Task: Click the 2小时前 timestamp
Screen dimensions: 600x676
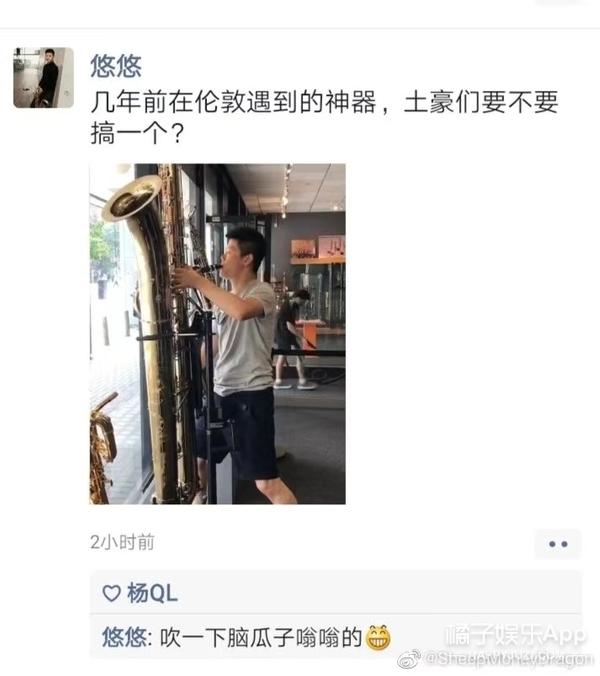Action: click(x=122, y=542)
